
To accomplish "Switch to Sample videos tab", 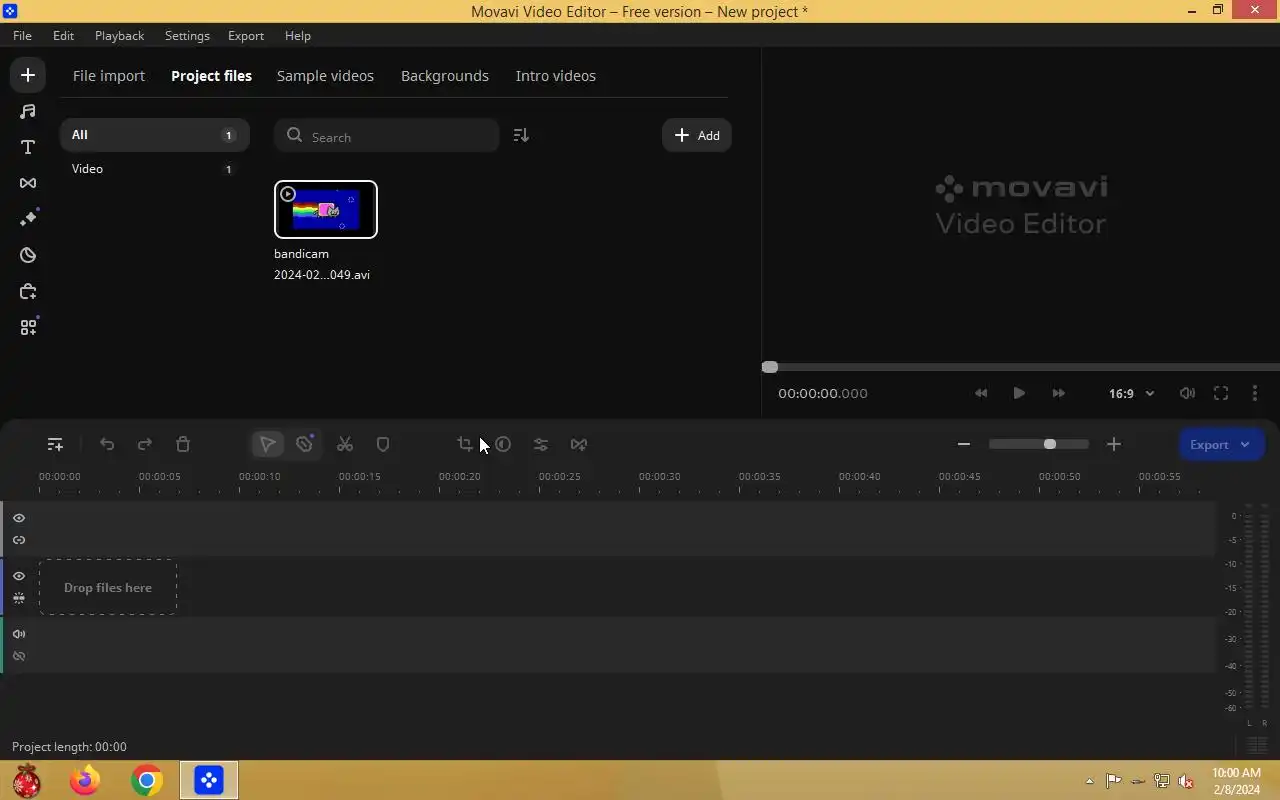I will [x=325, y=76].
